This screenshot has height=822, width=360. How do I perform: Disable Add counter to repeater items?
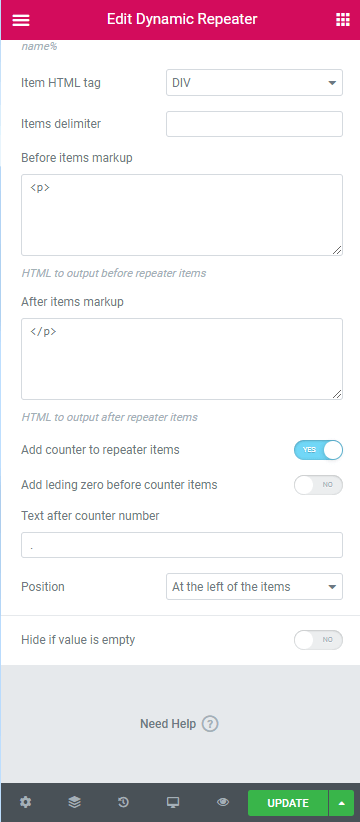(x=318, y=450)
